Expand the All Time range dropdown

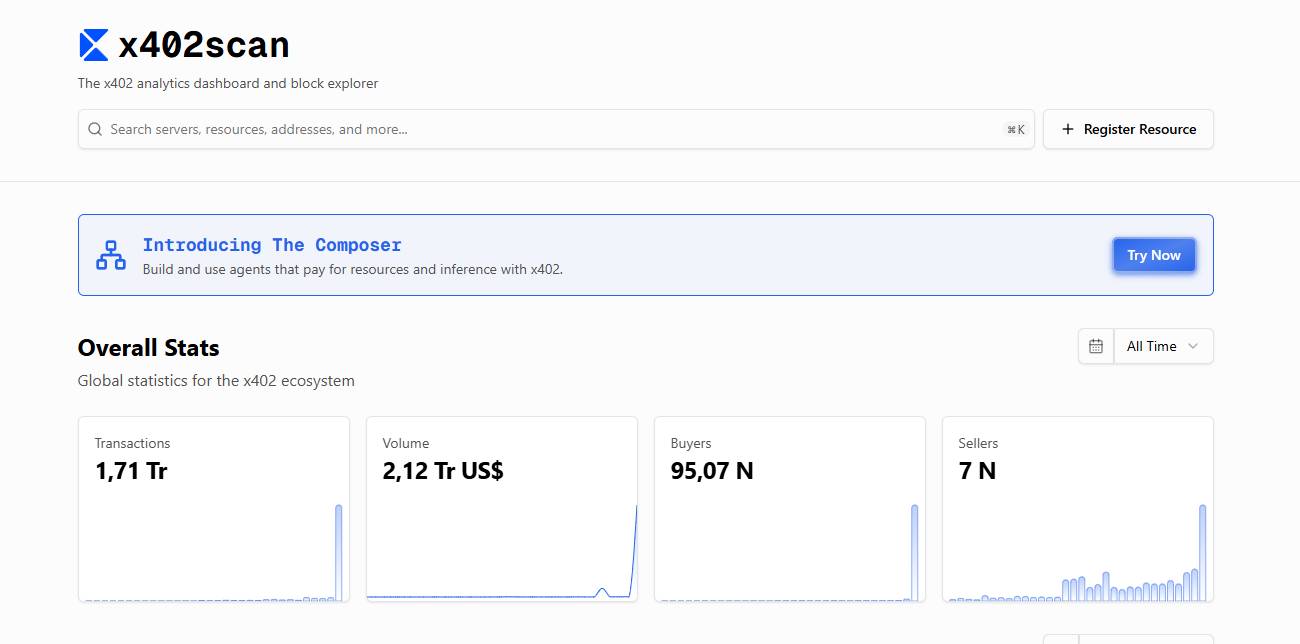(x=1162, y=346)
